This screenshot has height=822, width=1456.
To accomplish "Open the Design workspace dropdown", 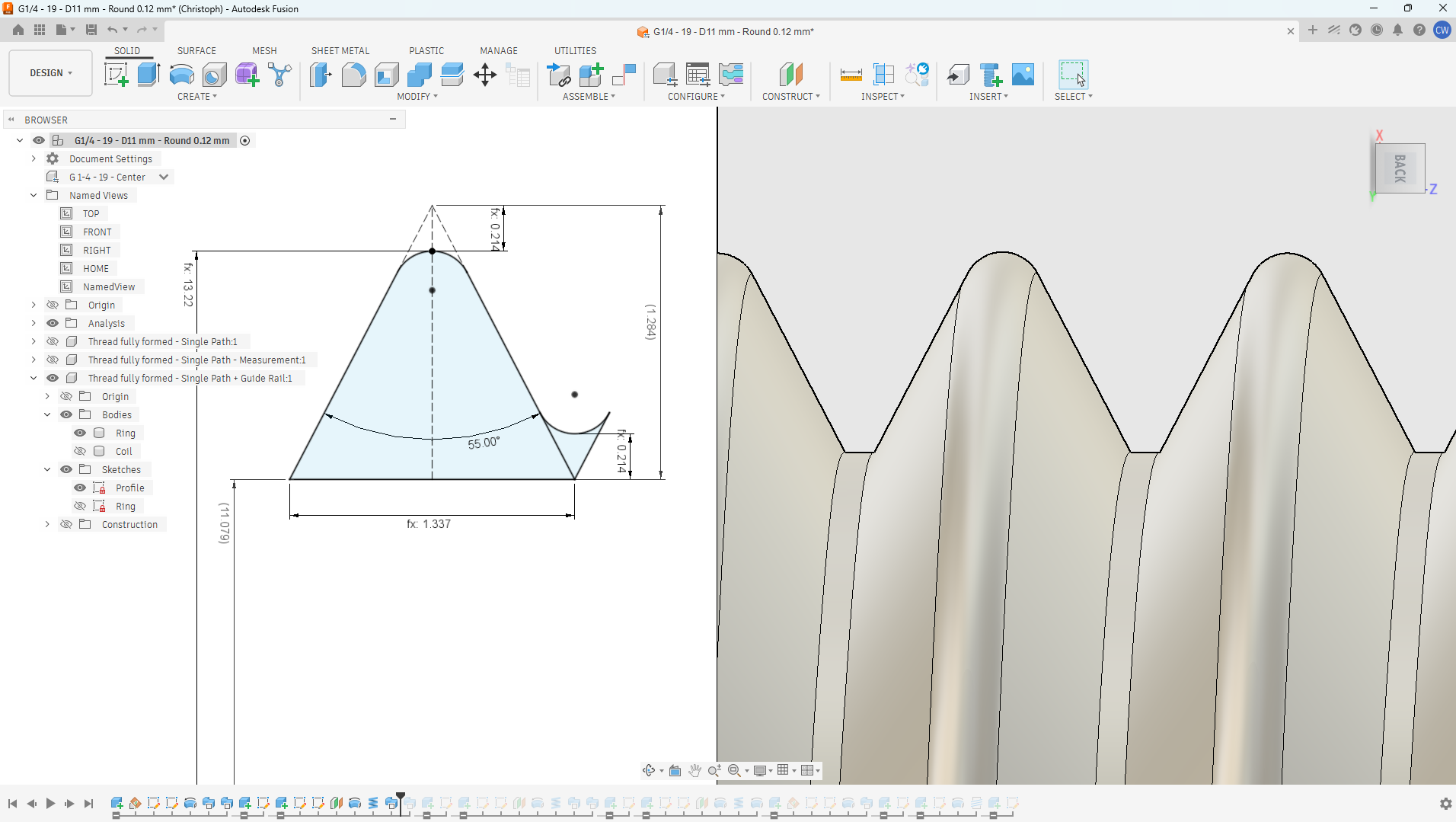I will [51, 73].
